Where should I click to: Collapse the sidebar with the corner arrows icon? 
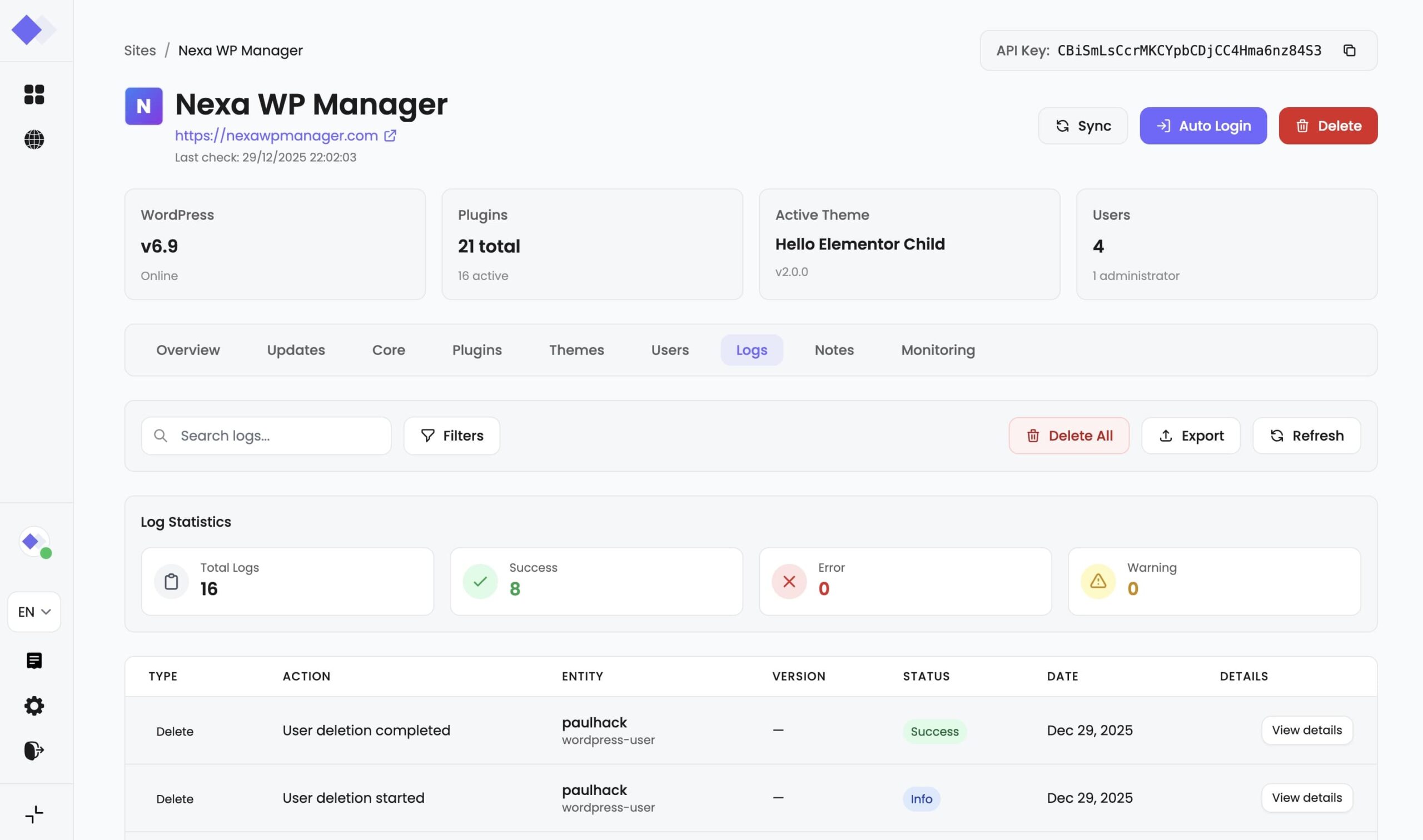point(34,814)
